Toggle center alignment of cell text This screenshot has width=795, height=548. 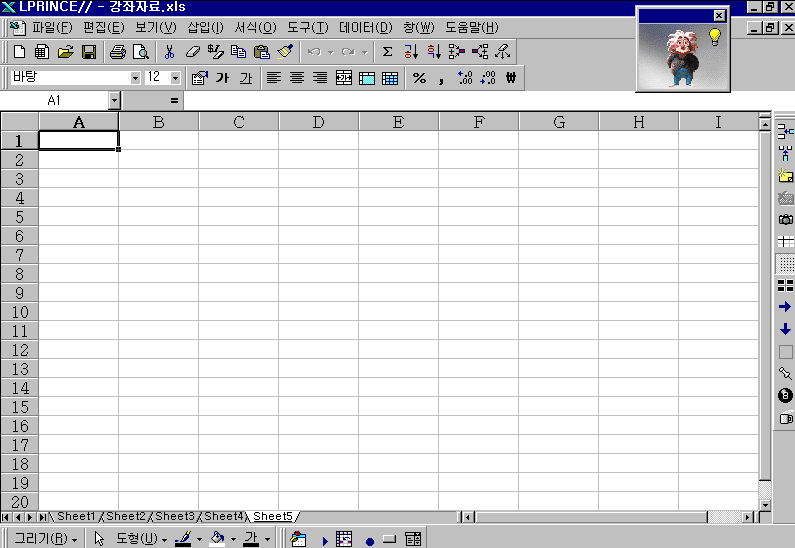tap(297, 78)
